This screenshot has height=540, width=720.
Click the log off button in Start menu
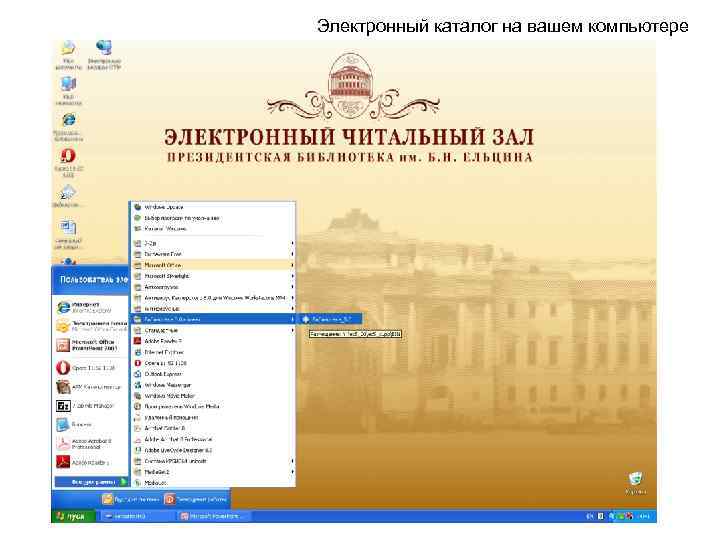click(131, 499)
